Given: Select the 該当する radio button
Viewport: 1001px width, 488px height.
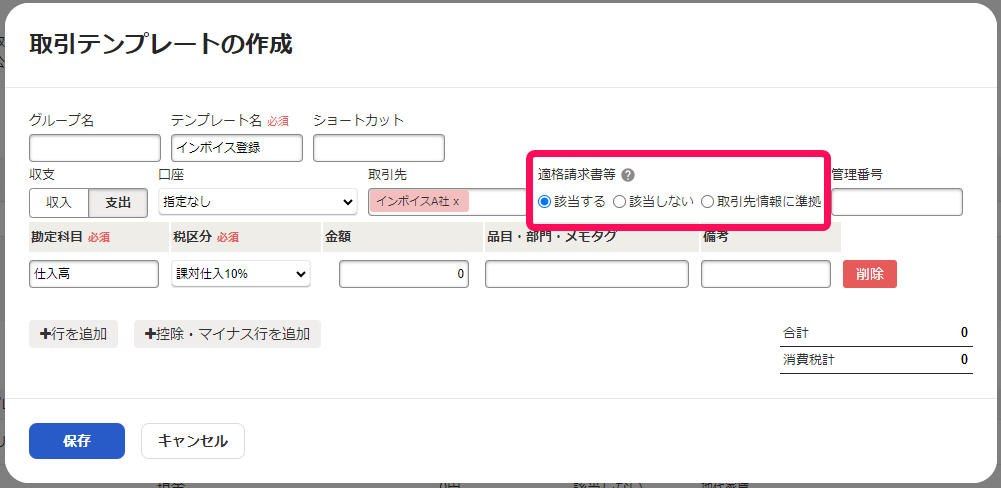Looking at the screenshot, I should [544, 202].
